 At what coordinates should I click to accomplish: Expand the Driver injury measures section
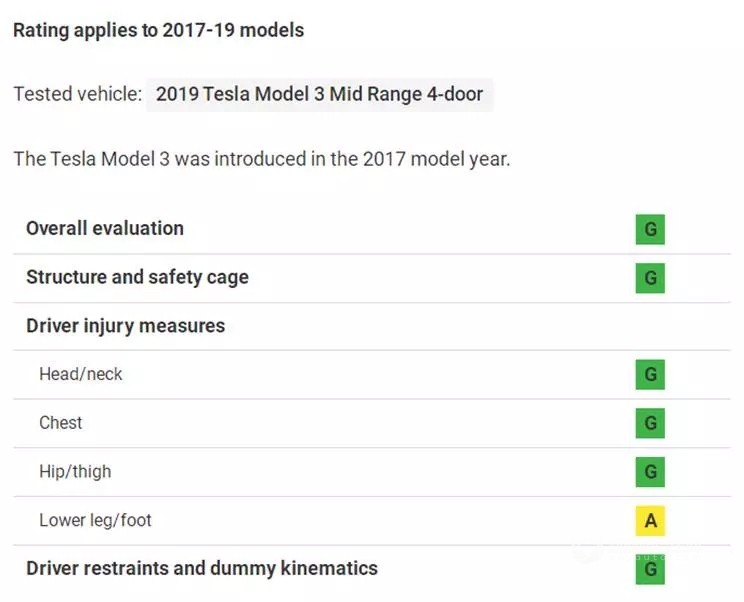125,326
